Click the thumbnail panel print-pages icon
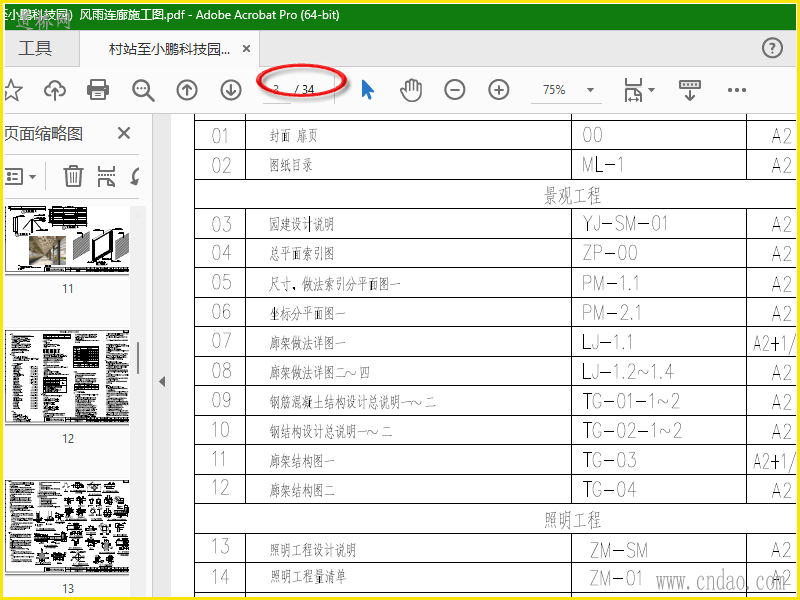Screen dimensions: 800x600 coord(106,177)
